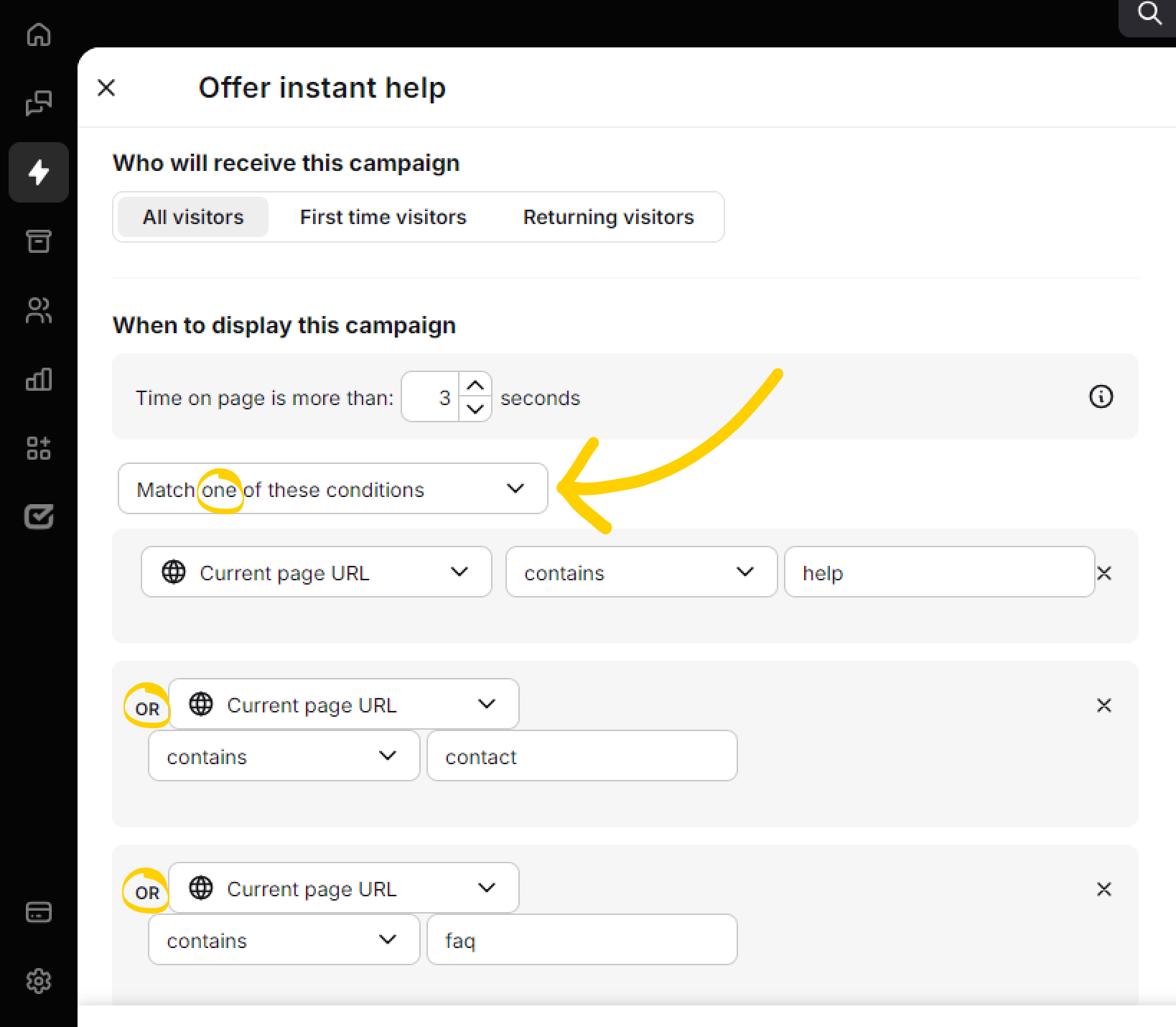The height and width of the screenshot is (1027, 1176).
Task: Click the 'Time on page is more than:' label
Action: (x=265, y=398)
